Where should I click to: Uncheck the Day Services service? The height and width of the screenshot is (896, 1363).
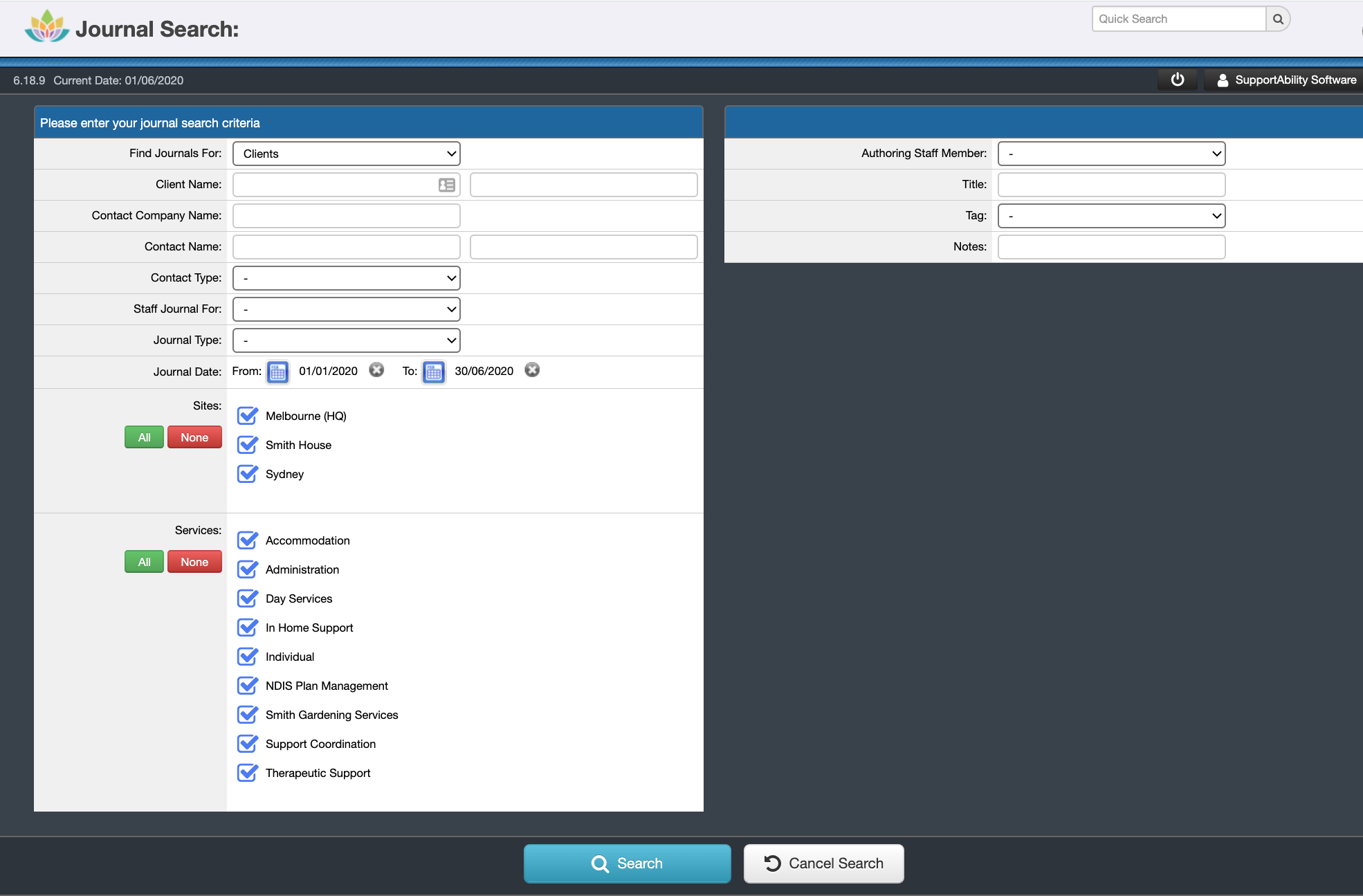[x=248, y=598]
